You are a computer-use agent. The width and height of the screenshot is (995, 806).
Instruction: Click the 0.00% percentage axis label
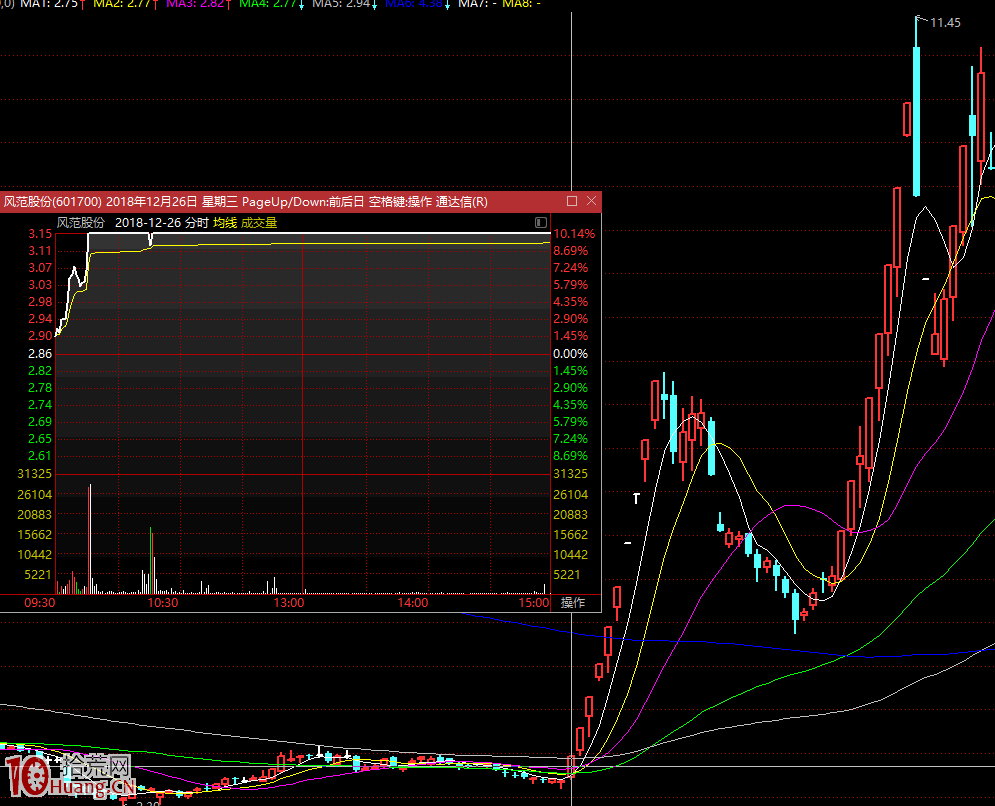coord(570,354)
